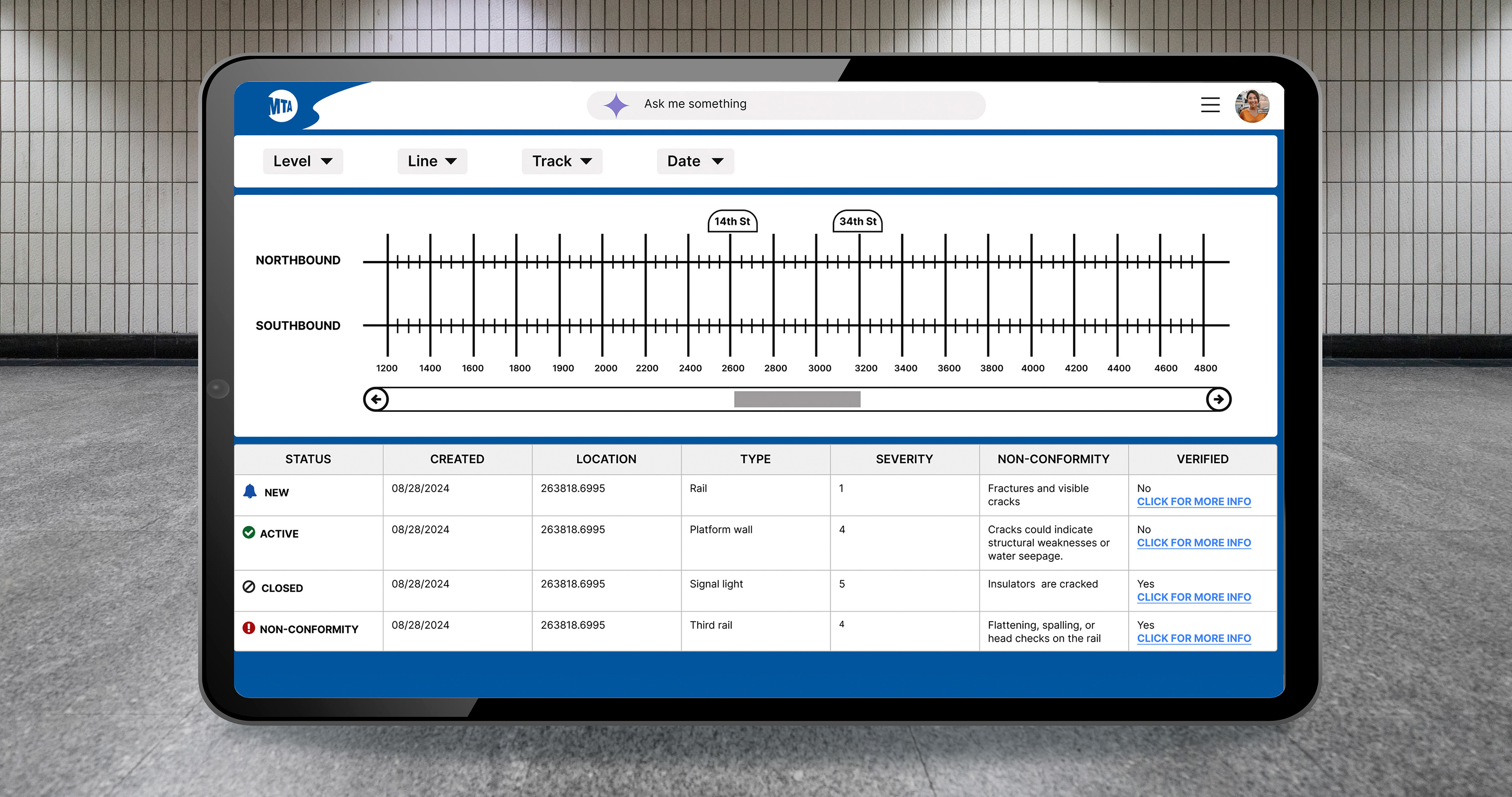
Task: Click the NEW status bell icon
Action: (250, 492)
